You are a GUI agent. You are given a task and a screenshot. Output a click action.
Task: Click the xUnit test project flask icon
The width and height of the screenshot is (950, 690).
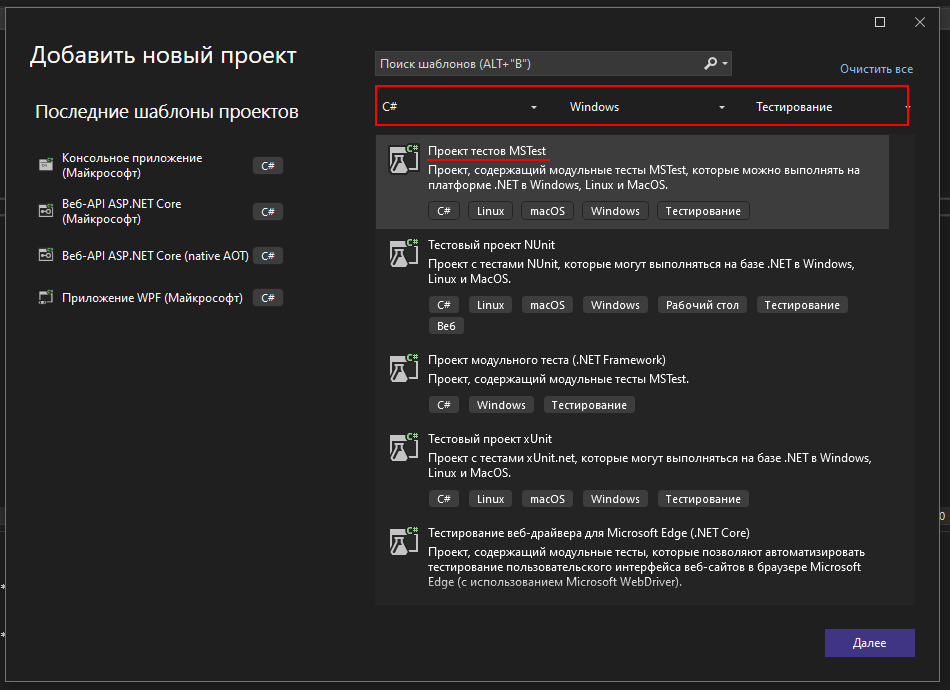tap(402, 448)
